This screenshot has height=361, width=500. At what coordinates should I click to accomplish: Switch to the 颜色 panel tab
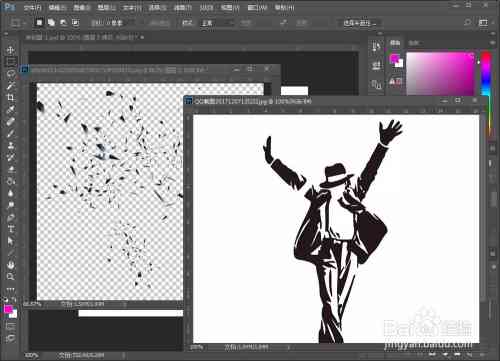pos(395,43)
